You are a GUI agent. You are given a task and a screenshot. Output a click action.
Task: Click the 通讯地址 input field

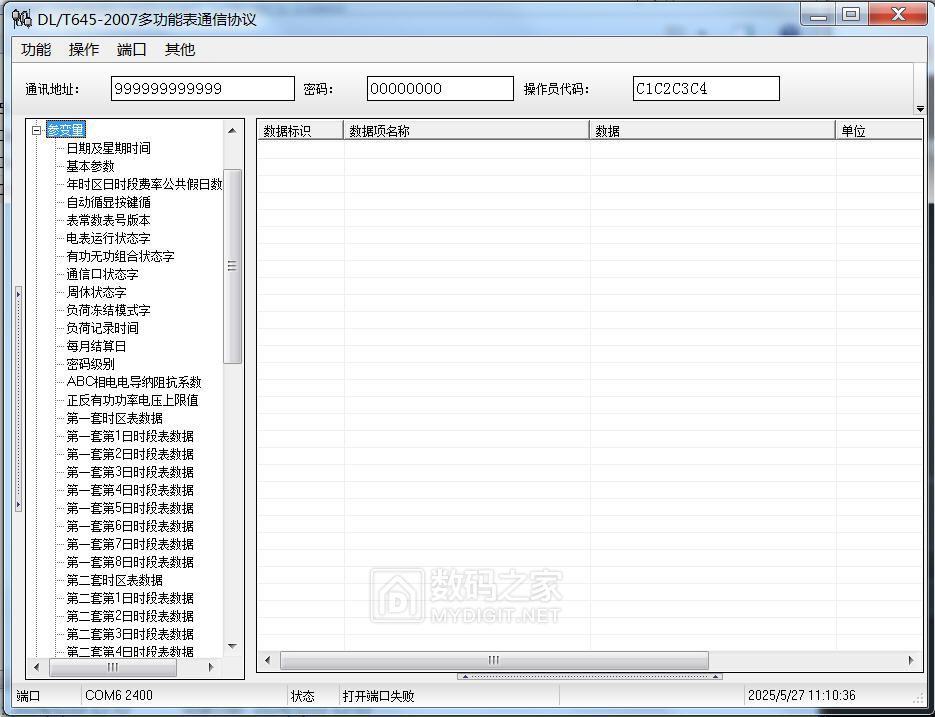coord(202,89)
